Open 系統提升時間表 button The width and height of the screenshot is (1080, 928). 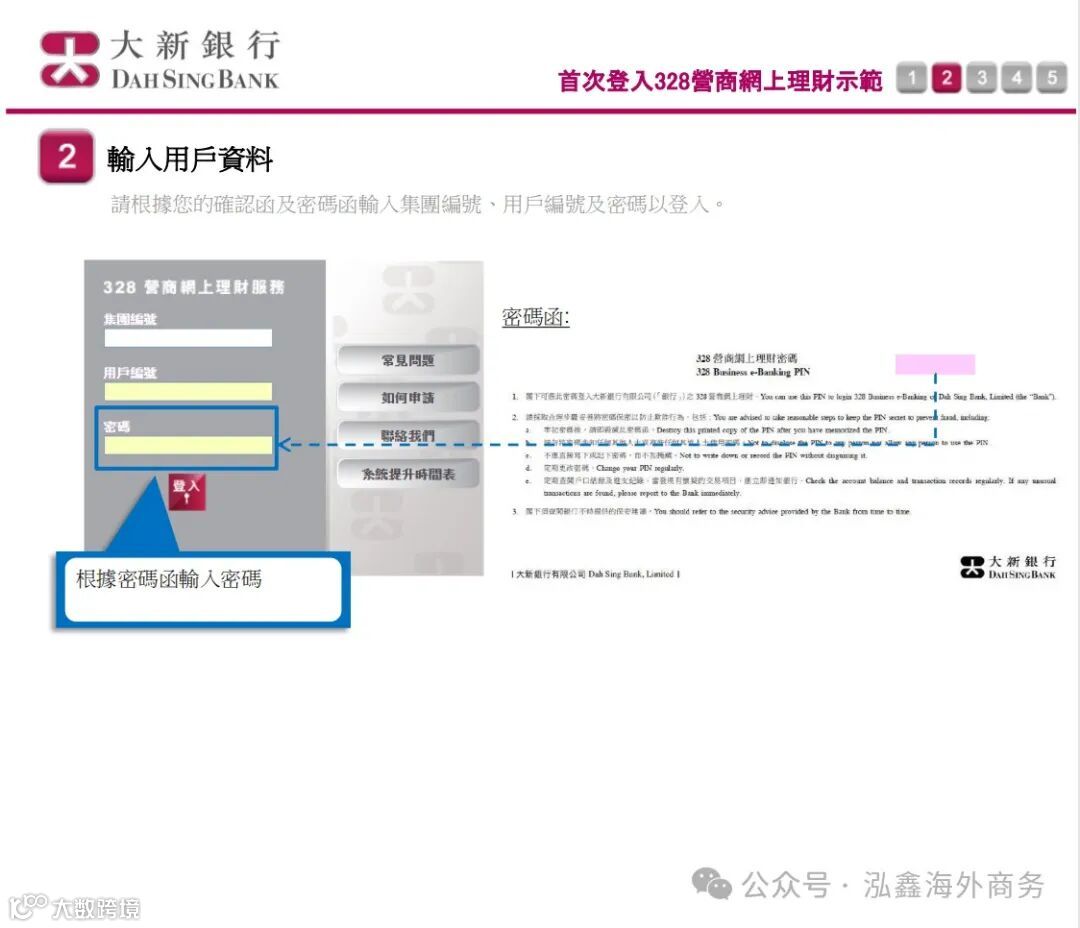point(408,474)
